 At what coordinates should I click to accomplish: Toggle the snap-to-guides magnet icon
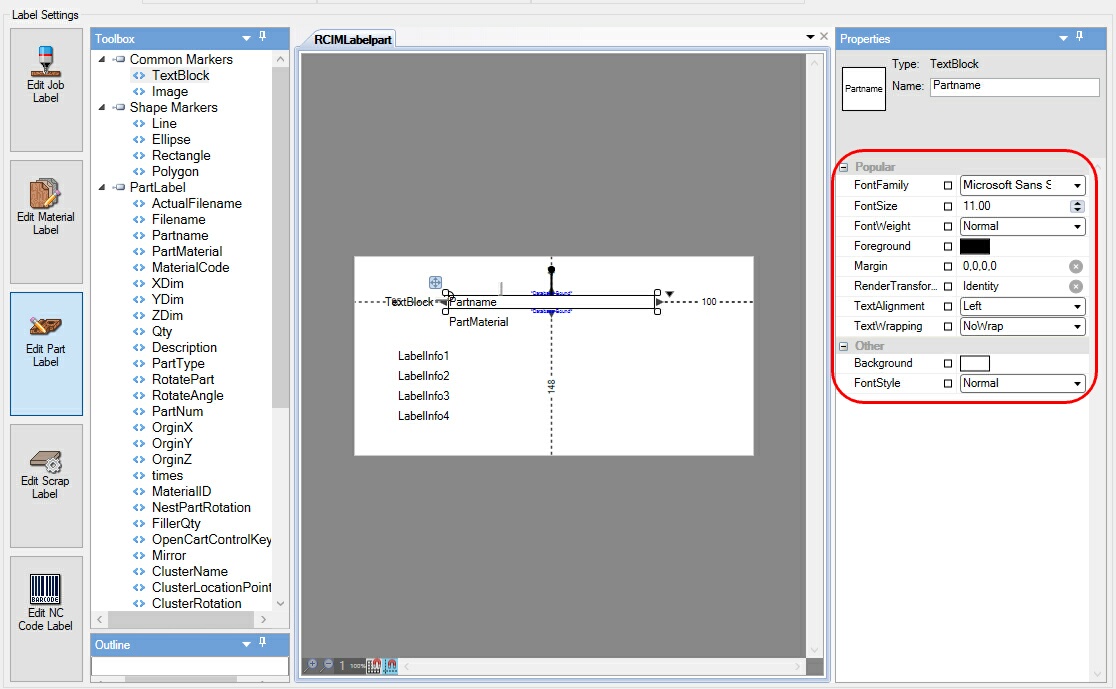coord(389,665)
